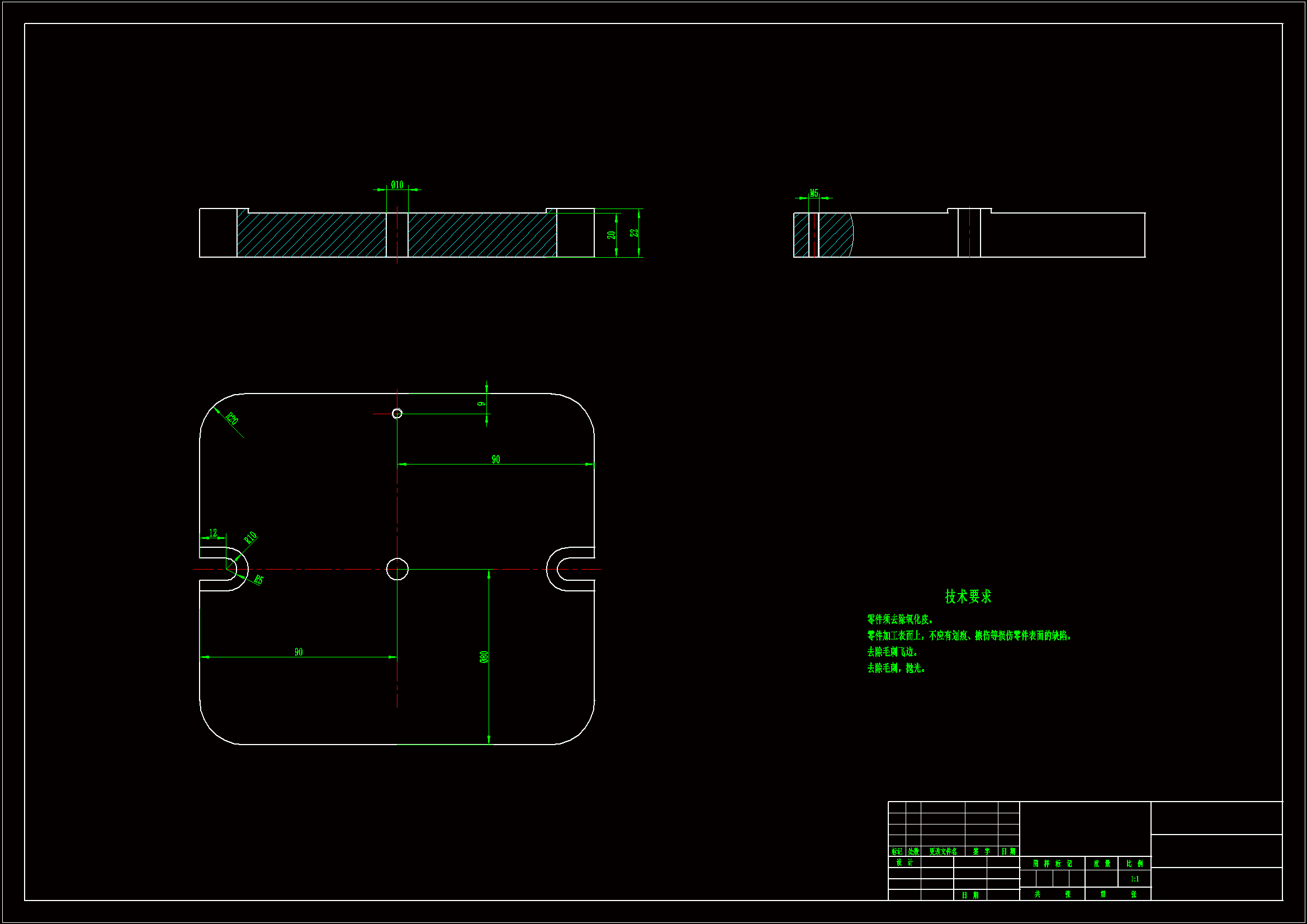Viewport: 1307px width, 924px height.
Task: Click the 1:1 scale value in title block
Action: pyautogui.click(x=1134, y=879)
